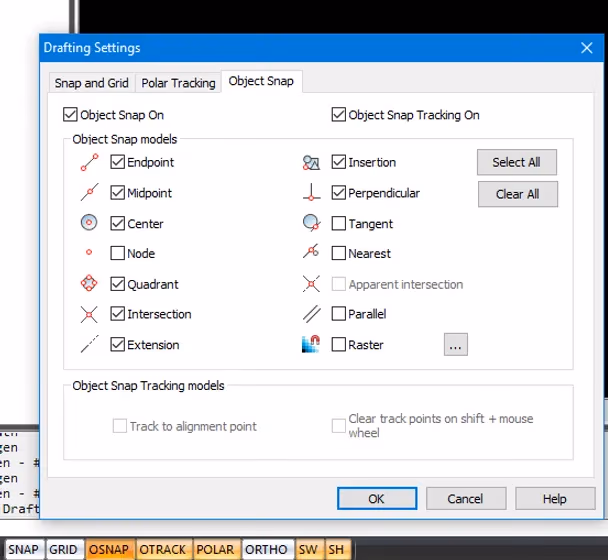Enable the Raster snap checkbox
The height and width of the screenshot is (560, 608).
(x=339, y=344)
